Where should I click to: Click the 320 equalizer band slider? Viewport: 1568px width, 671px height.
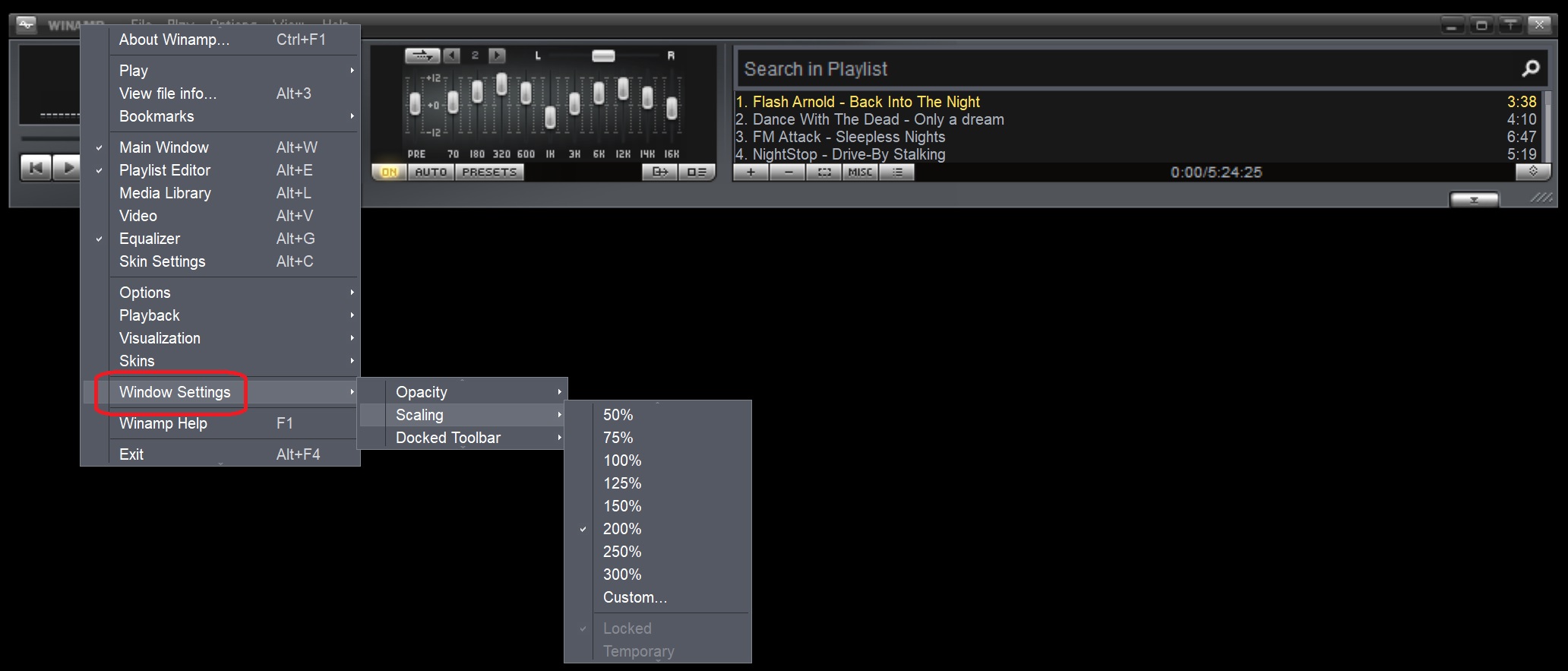point(501,84)
